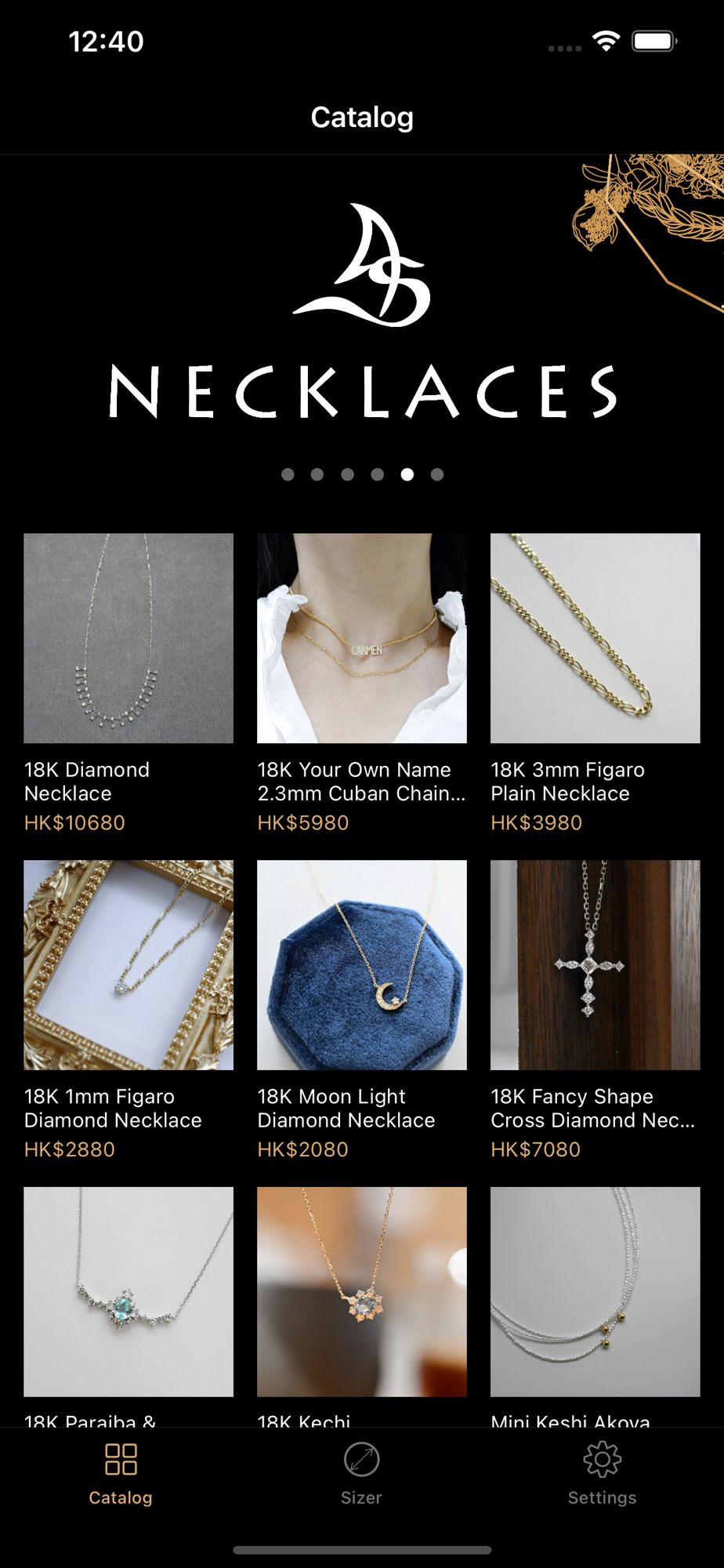724x1568 pixels.
Task: Open the Paraiba necklace product photo
Action: (x=129, y=1292)
